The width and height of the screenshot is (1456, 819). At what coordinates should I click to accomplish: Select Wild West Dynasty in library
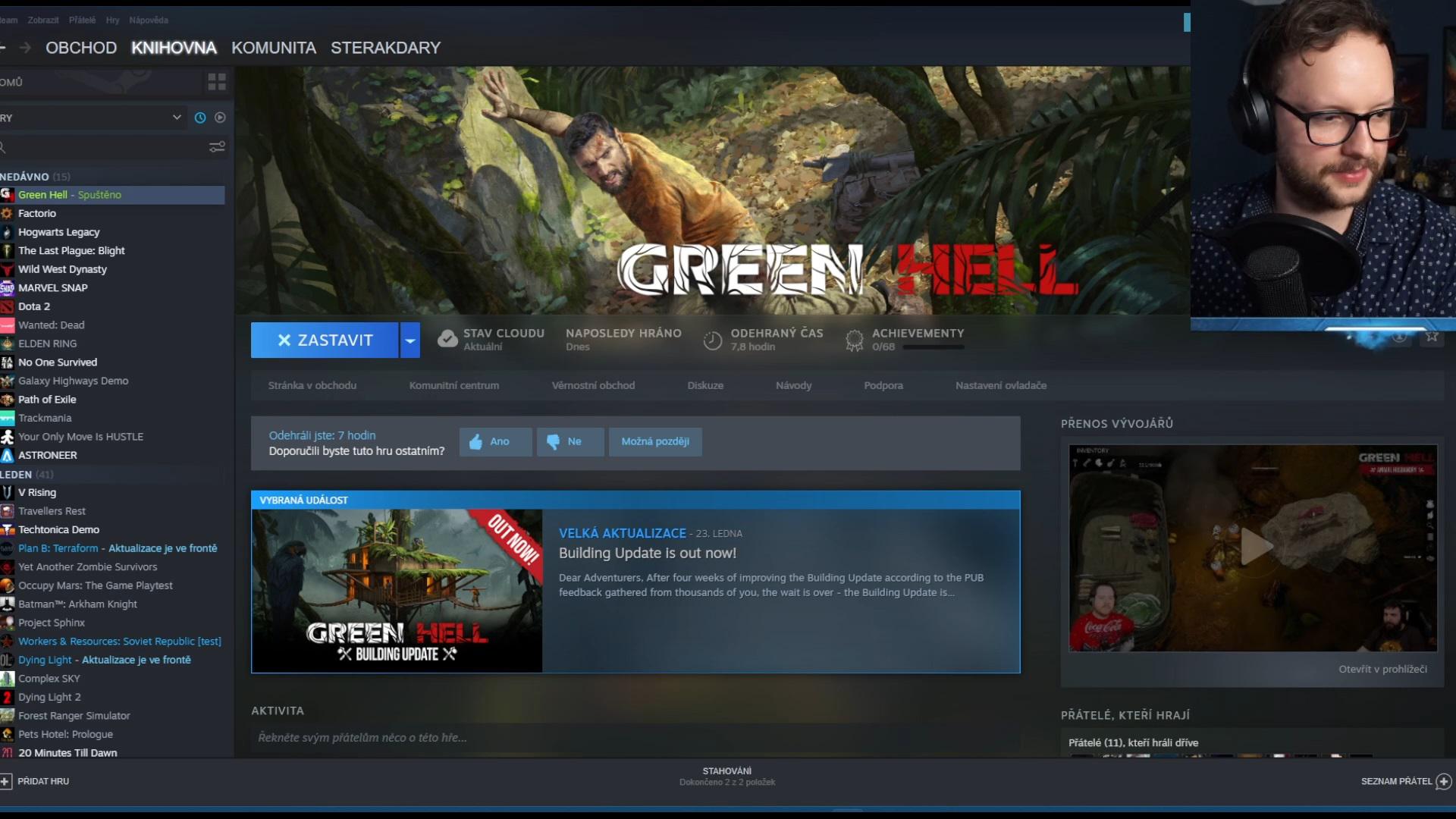tap(62, 269)
